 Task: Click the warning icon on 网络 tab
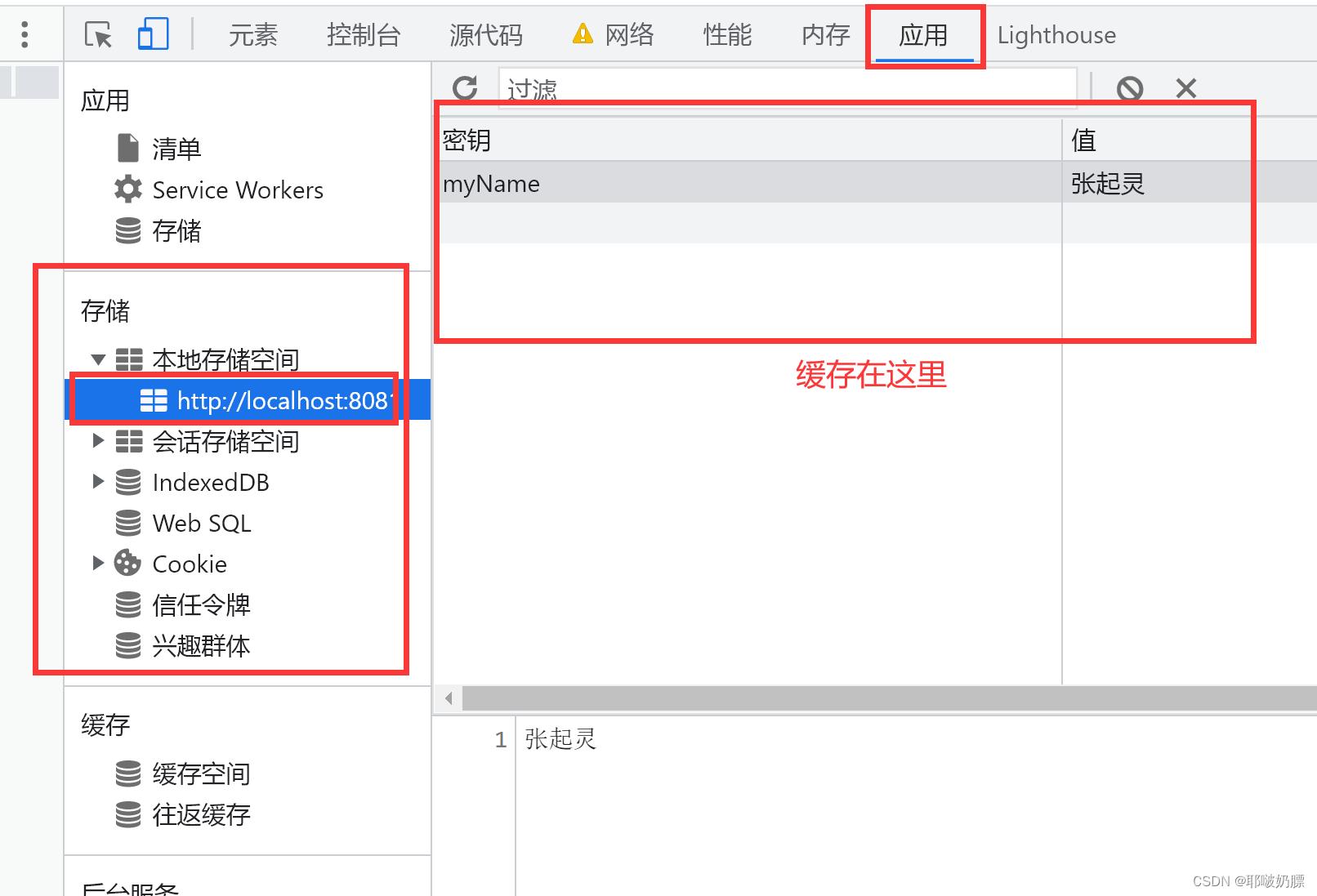(583, 34)
